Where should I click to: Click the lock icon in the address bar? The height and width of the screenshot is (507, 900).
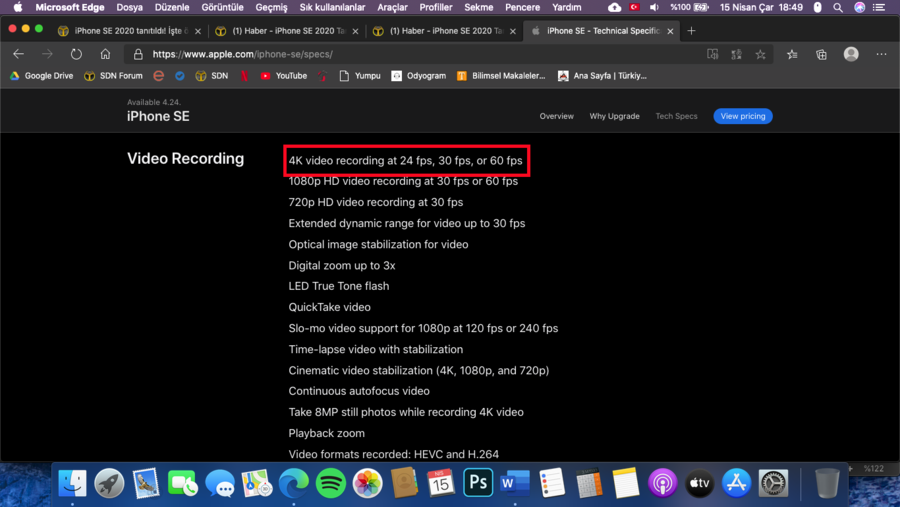[138, 54]
